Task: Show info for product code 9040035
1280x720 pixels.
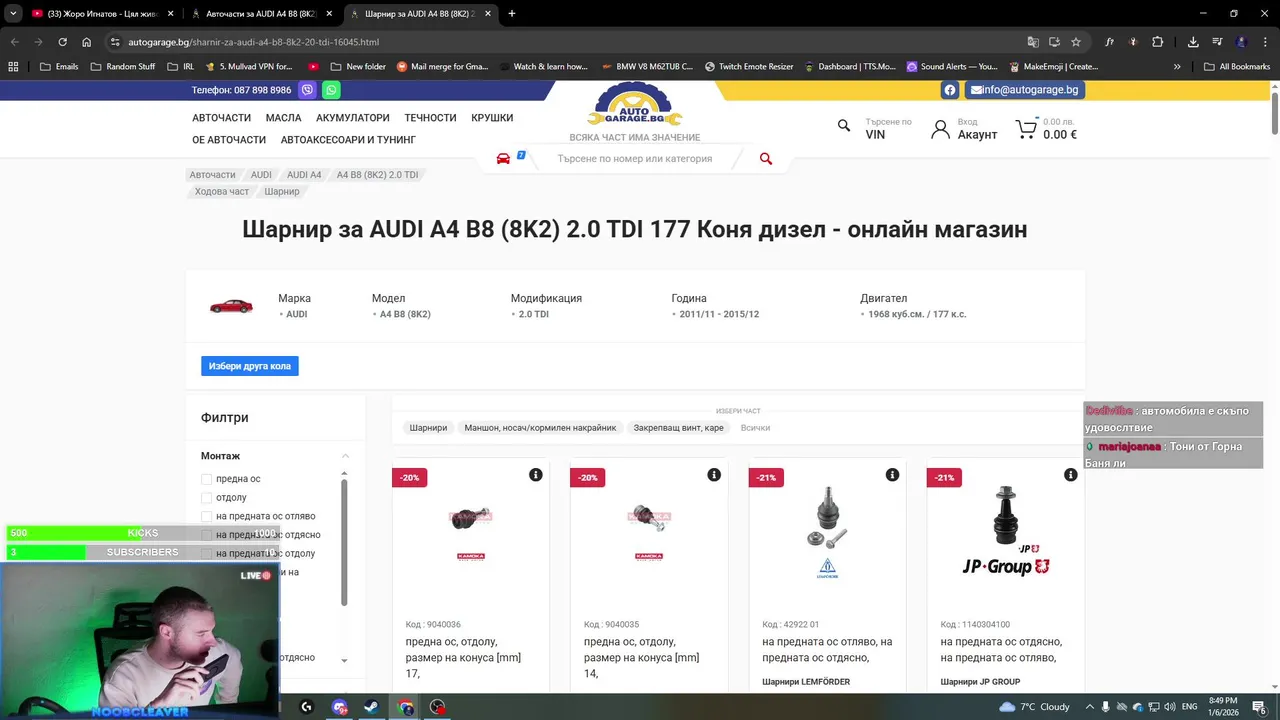Action: (x=714, y=475)
